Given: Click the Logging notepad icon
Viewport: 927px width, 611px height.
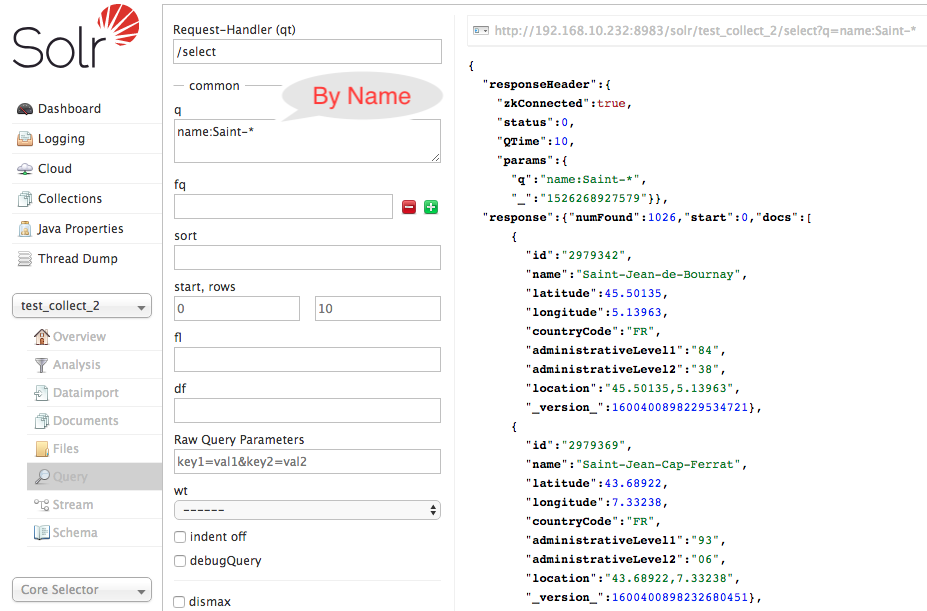Looking at the screenshot, I should pos(25,139).
